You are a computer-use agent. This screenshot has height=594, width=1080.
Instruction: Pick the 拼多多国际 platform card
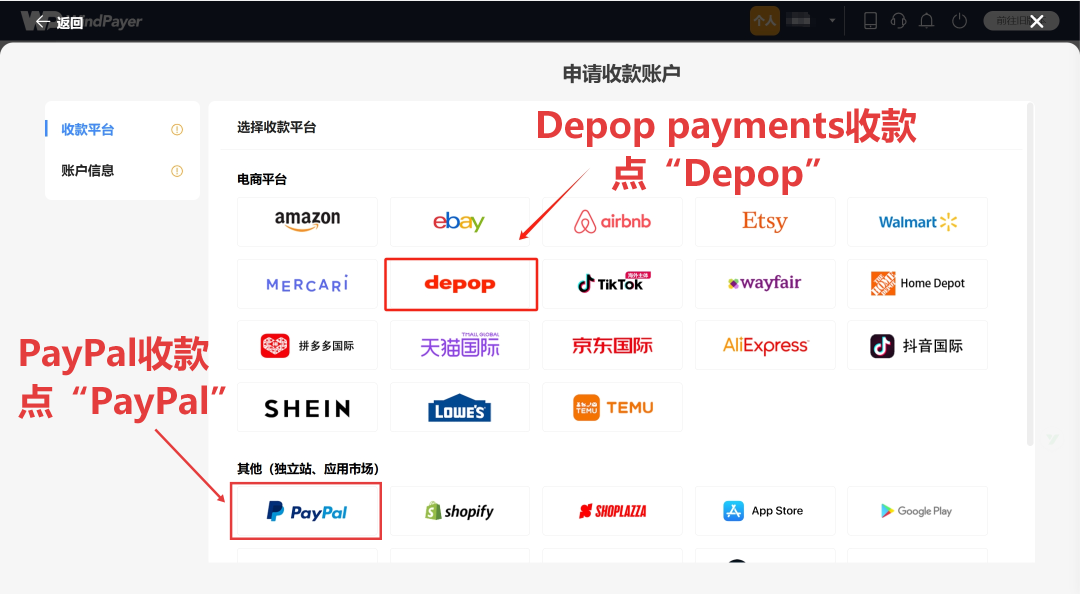click(x=307, y=345)
